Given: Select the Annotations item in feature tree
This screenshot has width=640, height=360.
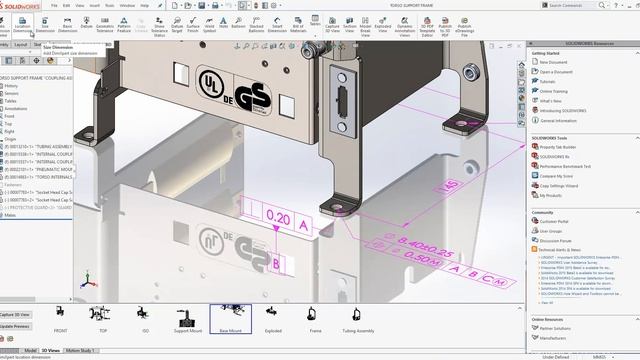Looking at the screenshot, I should (16, 109).
